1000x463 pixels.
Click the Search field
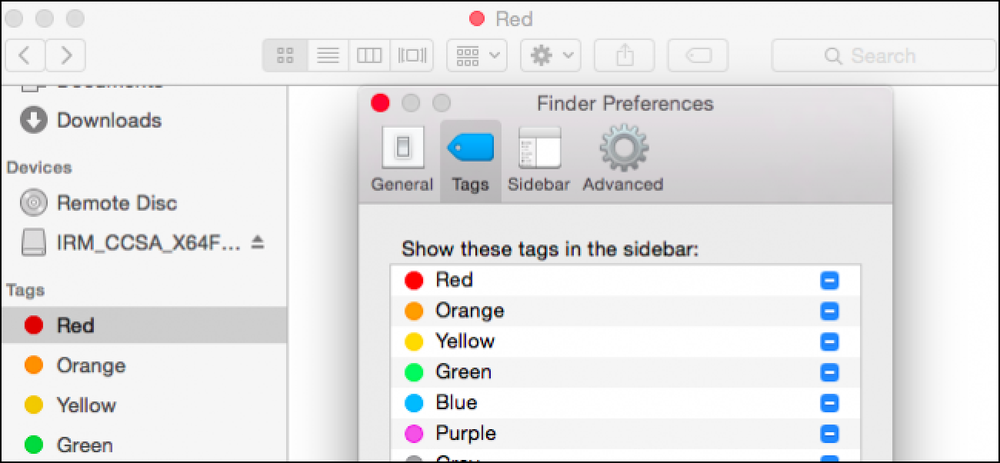click(883, 55)
